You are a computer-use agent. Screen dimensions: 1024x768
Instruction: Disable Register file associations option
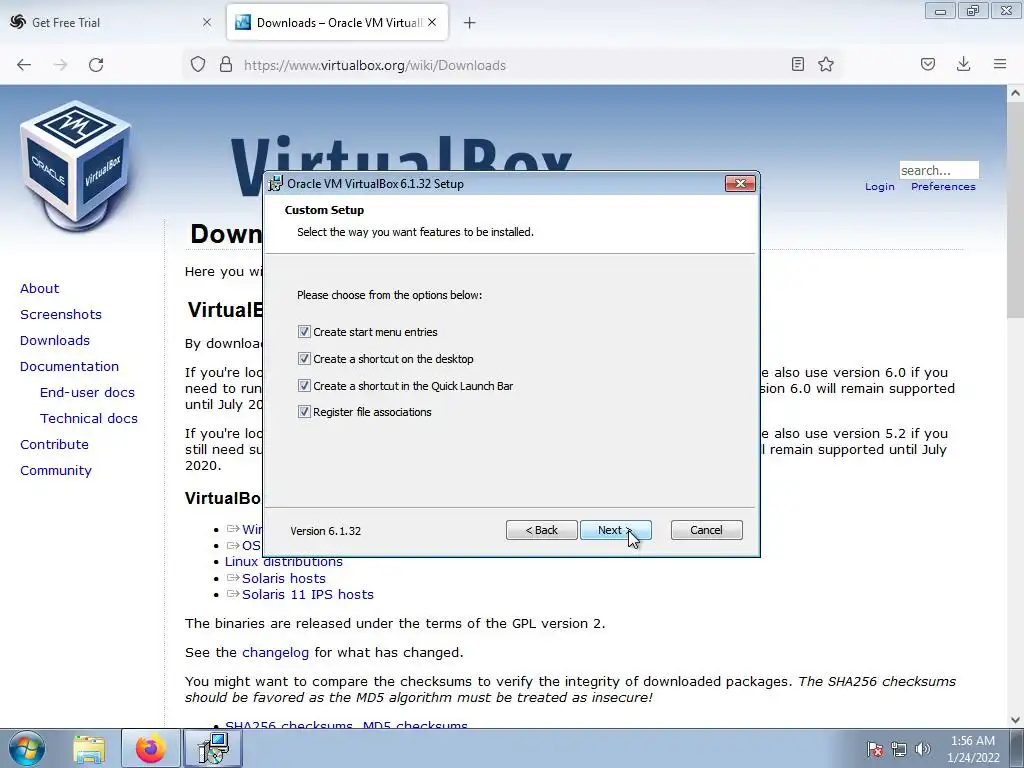[304, 411]
